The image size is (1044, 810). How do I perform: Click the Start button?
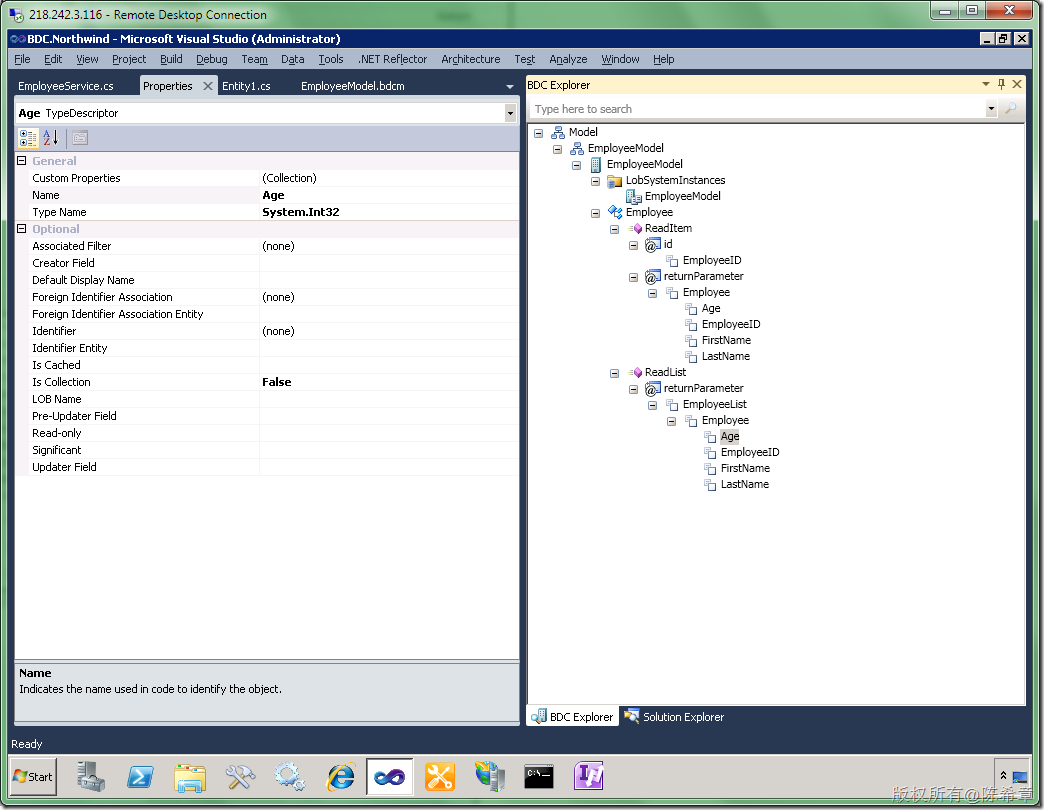[x=33, y=777]
